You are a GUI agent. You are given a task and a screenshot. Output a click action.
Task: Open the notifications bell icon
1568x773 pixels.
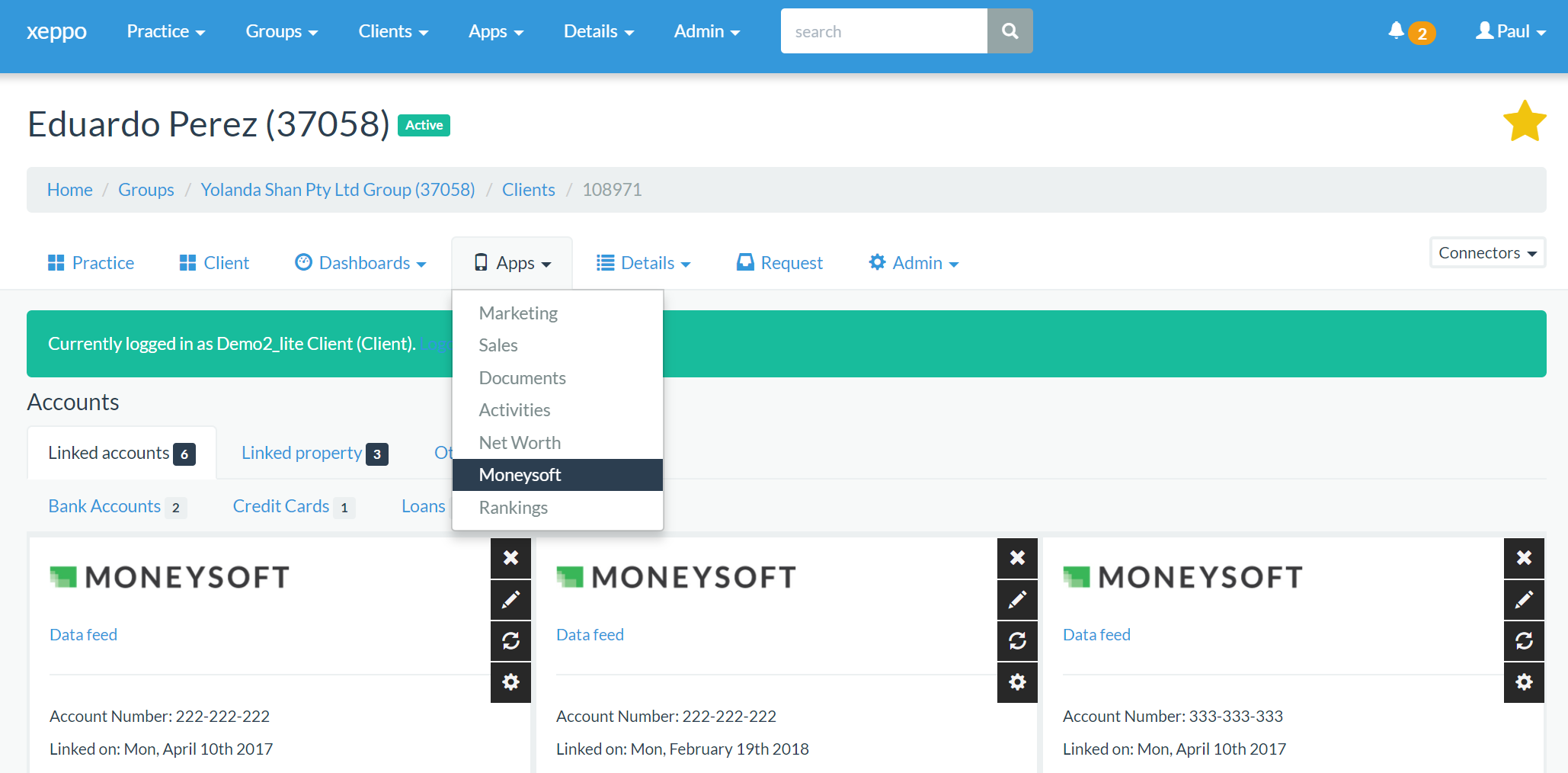[1396, 30]
